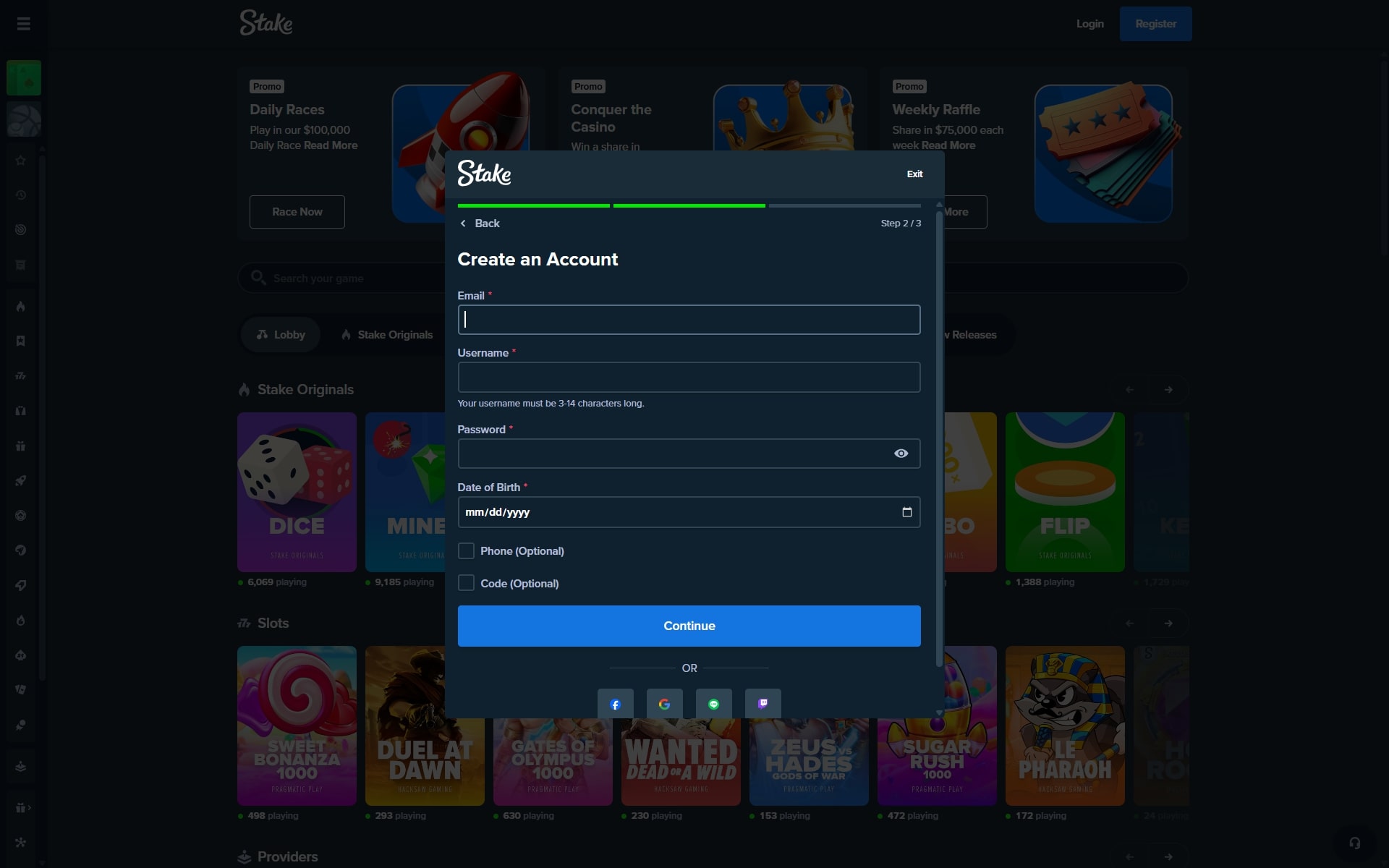Enable the Phone (Optional) checkbox

467,551
